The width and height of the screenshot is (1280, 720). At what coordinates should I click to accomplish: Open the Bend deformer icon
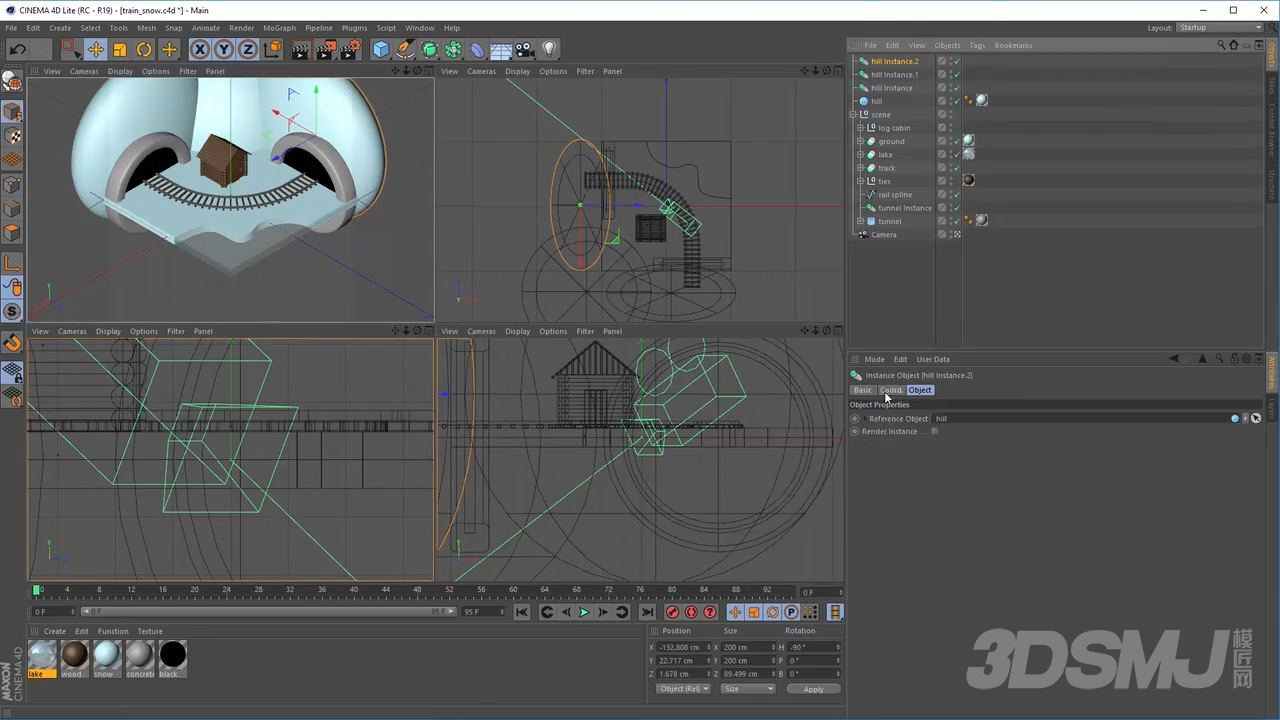click(x=477, y=49)
